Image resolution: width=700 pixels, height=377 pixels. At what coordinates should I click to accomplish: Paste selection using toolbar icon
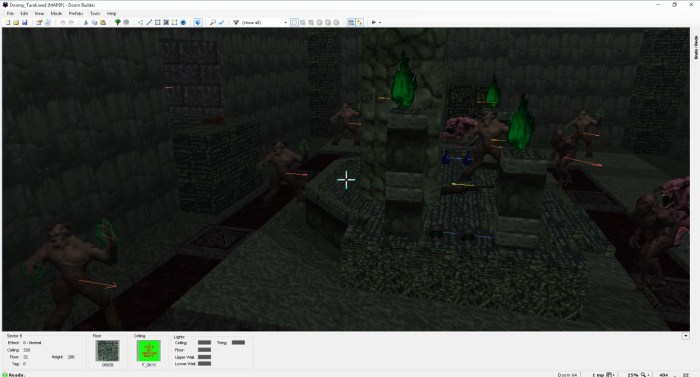coord(103,22)
